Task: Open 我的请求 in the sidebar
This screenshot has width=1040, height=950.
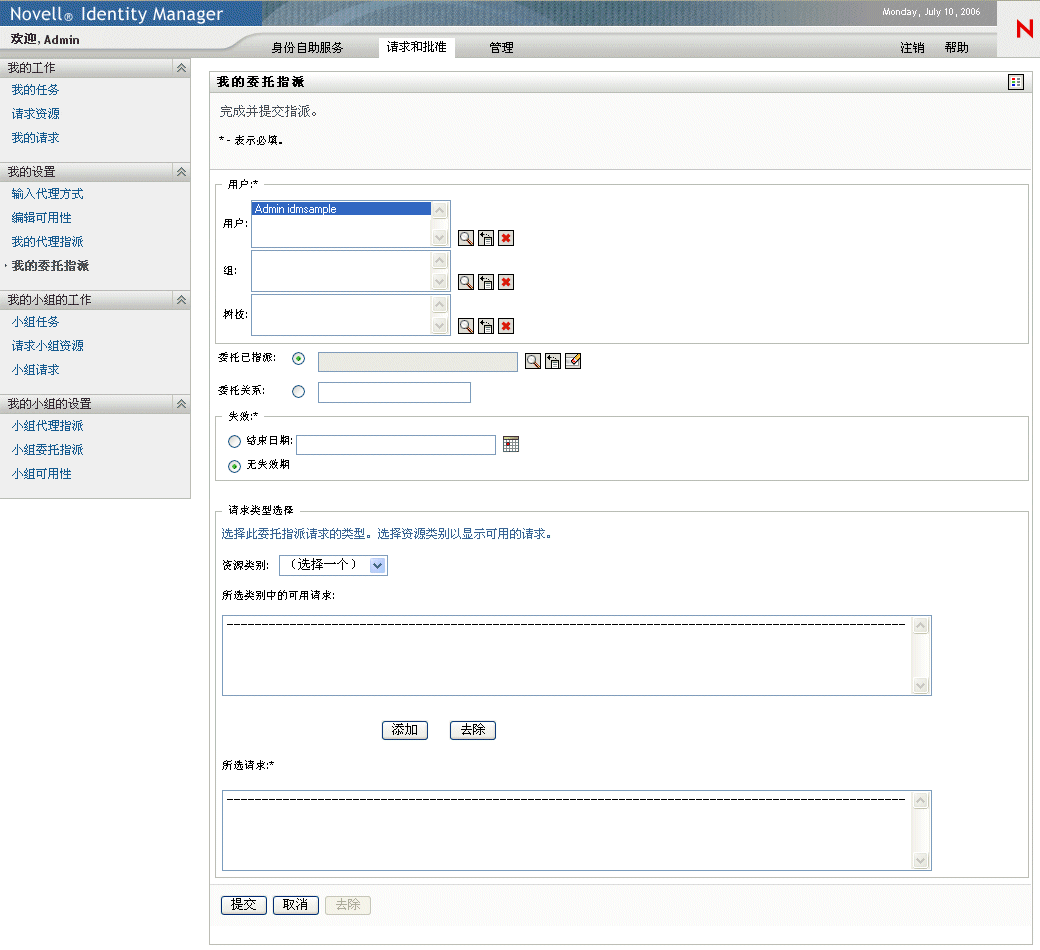Action: click(35, 137)
